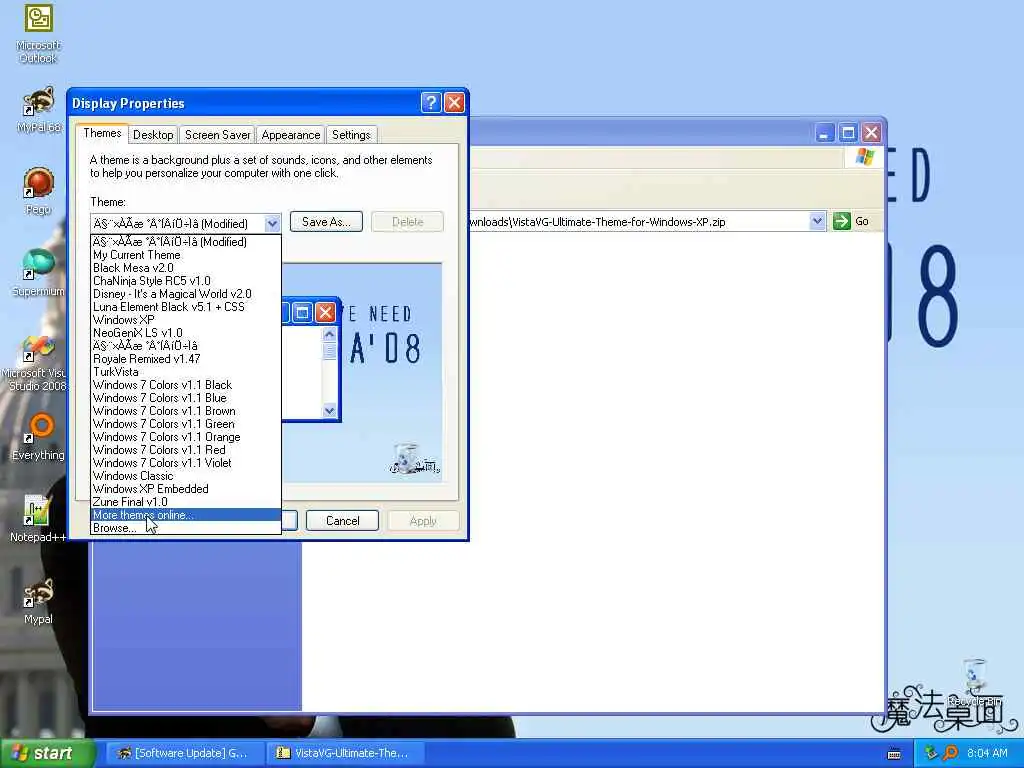Launch Everything search shortcut
Viewport: 1024px width, 768px height.
39,437
